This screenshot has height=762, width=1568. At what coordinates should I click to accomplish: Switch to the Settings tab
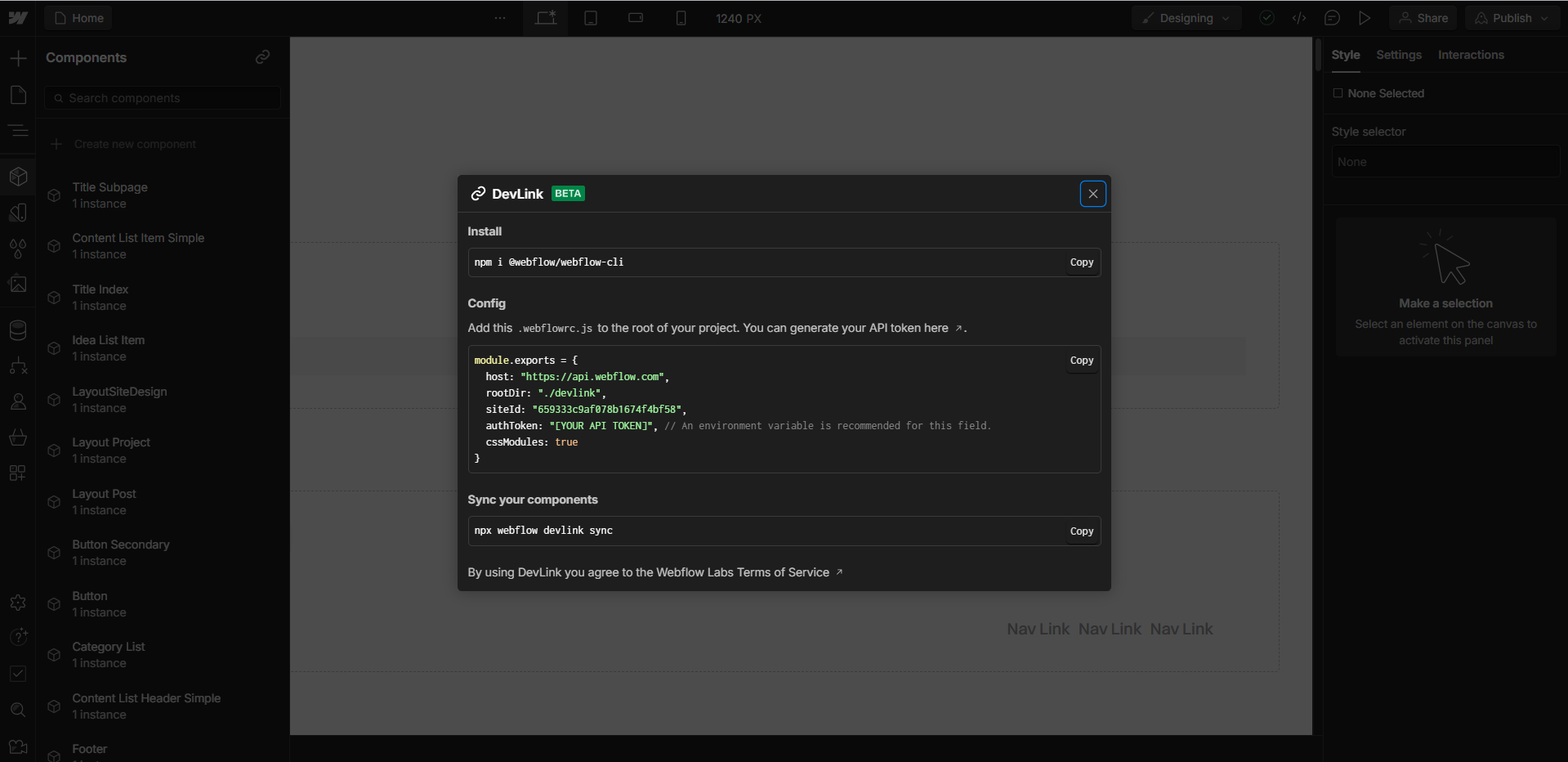(x=1398, y=55)
